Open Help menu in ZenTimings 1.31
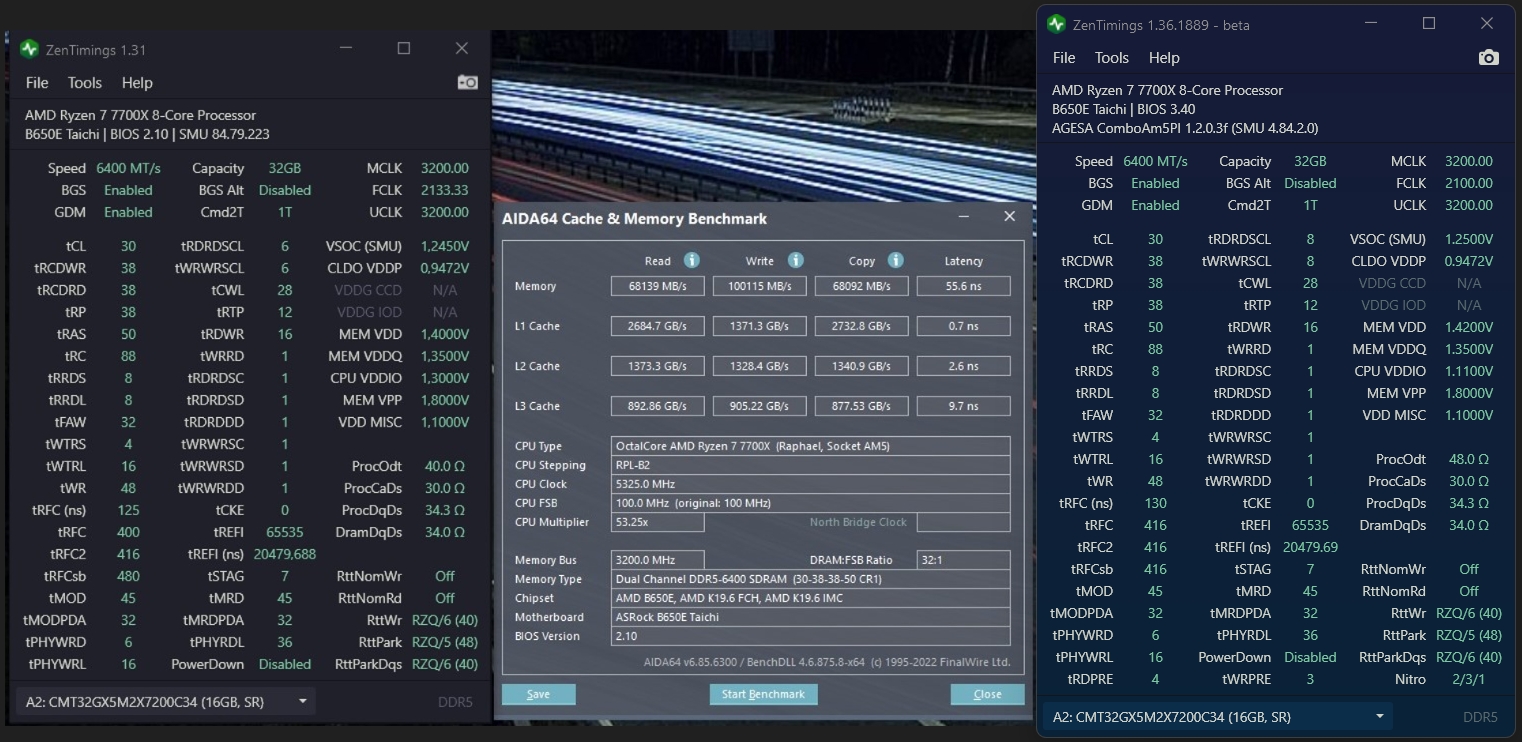This screenshot has width=1522, height=742. 137,83
